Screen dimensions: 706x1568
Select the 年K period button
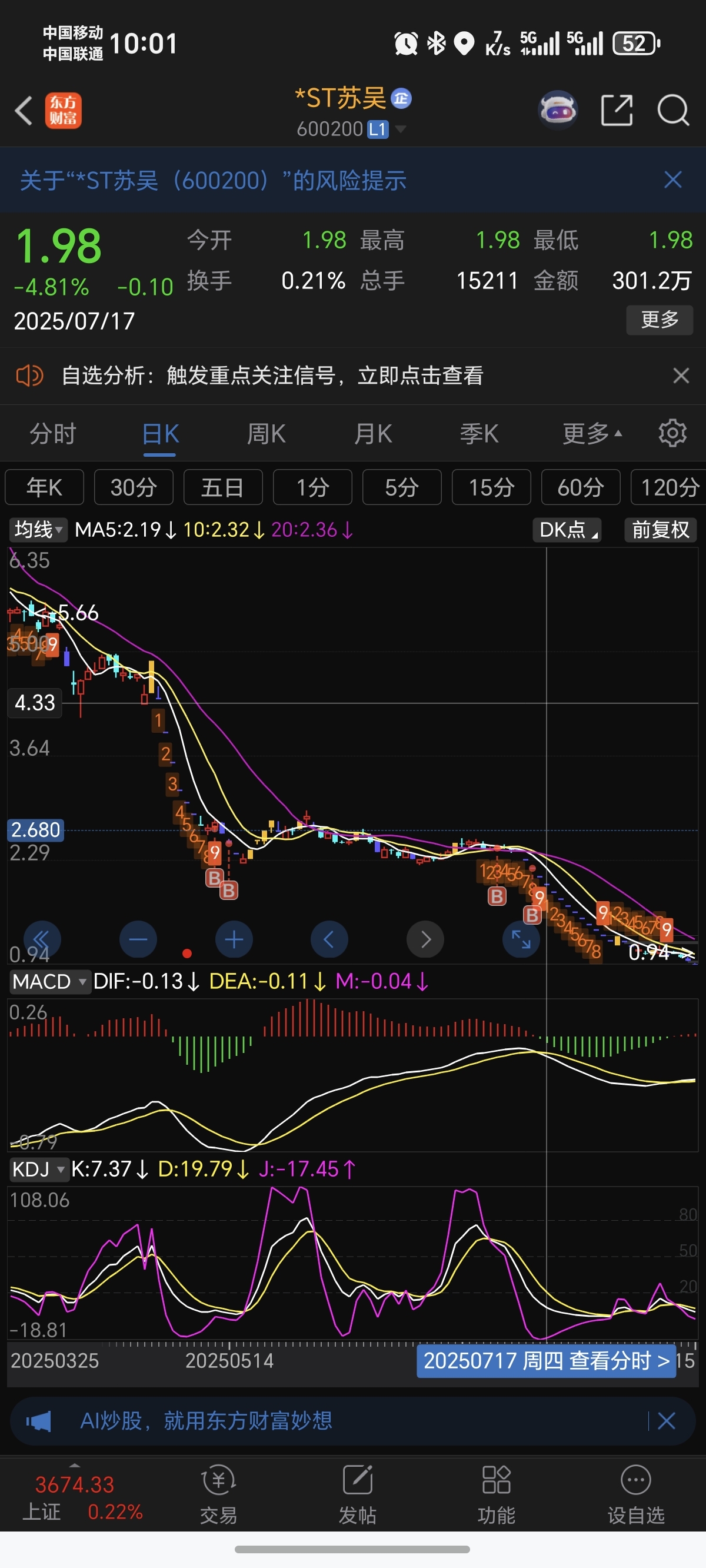coord(45,487)
